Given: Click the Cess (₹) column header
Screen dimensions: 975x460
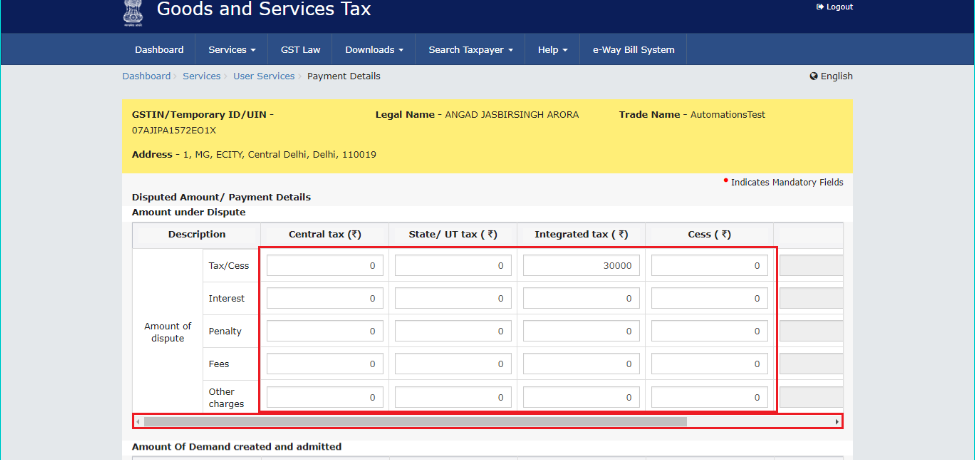Looking at the screenshot, I should (709, 235).
